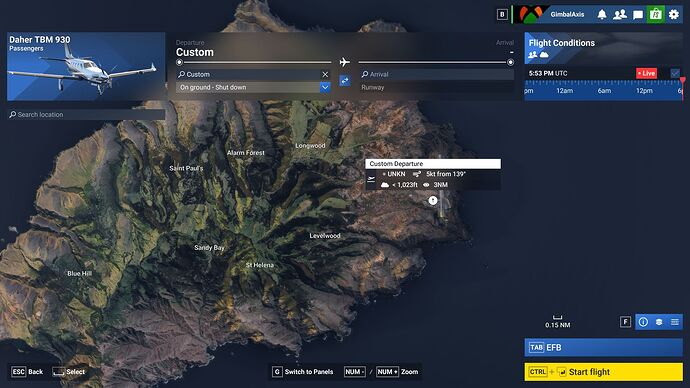Swap departure and arrival with blue arrows icon
The image size is (690, 388).
[x=345, y=81]
